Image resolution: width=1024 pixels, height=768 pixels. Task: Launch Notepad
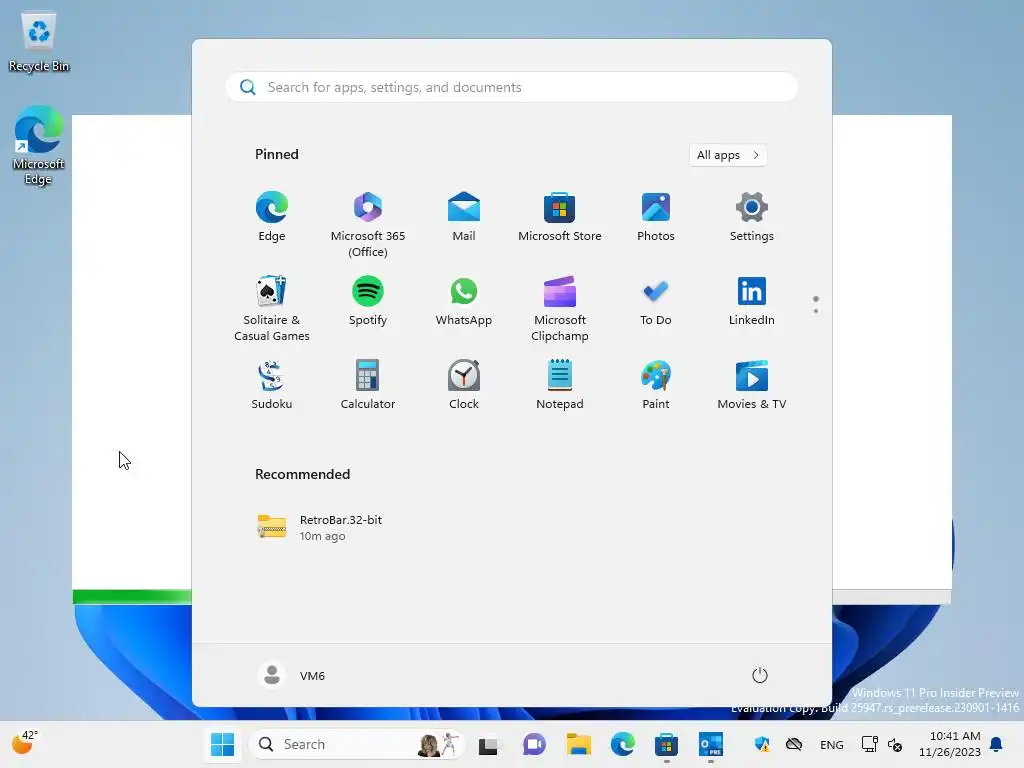(x=560, y=385)
